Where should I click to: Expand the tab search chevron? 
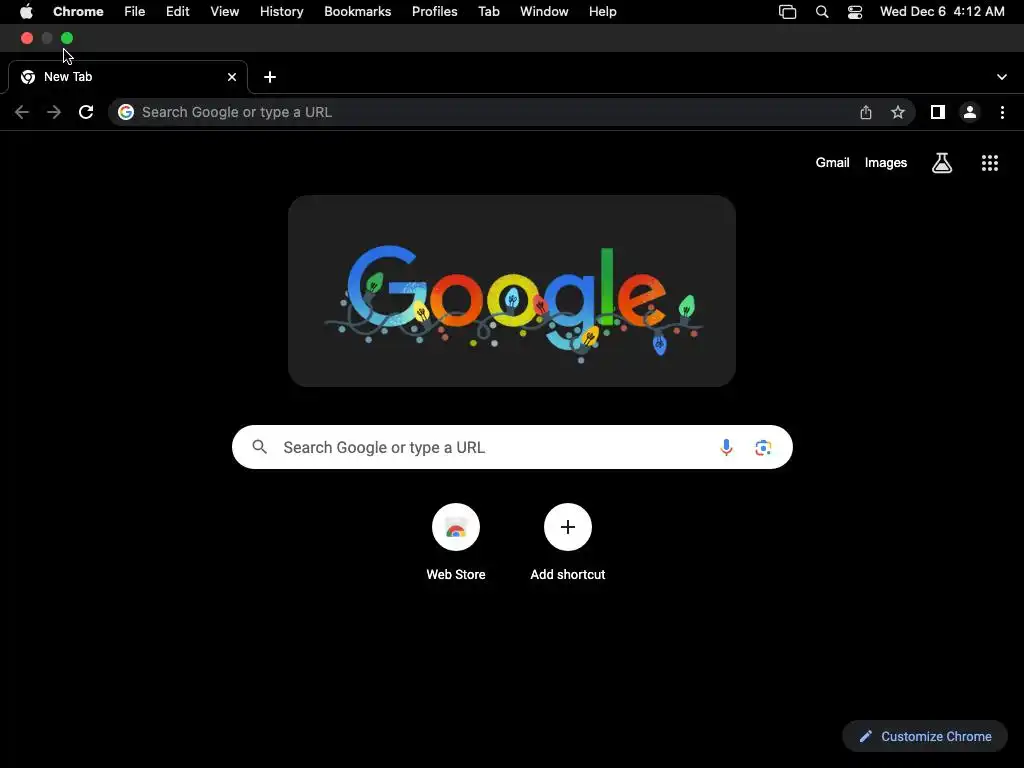coord(1002,77)
